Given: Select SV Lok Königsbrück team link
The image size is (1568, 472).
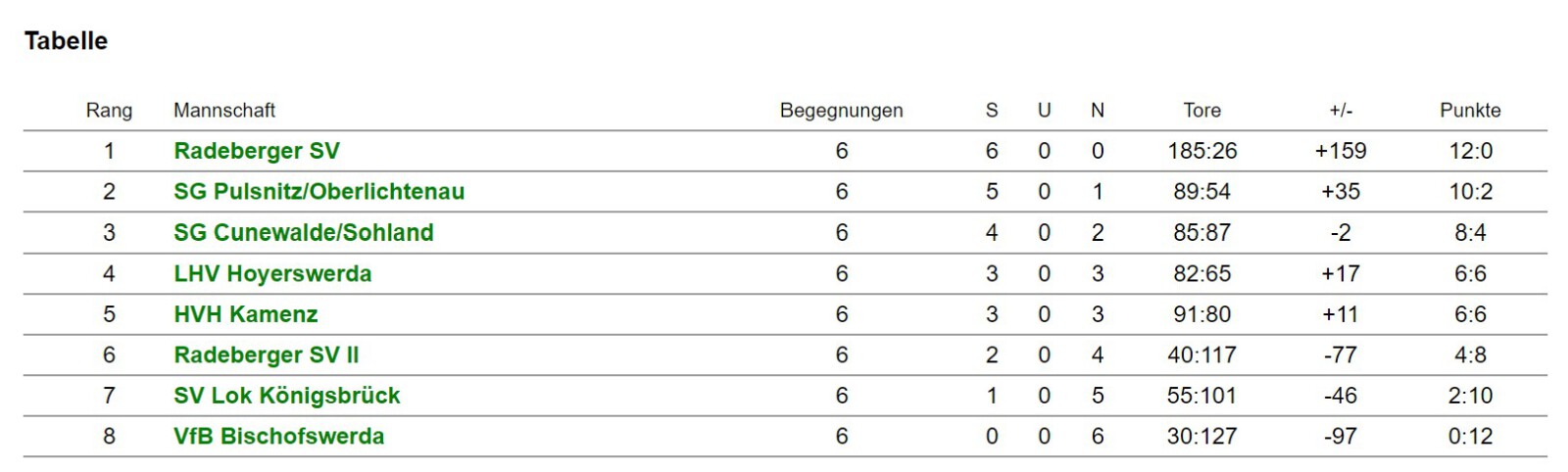Looking at the screenshot, I should (x=287, y=396).
